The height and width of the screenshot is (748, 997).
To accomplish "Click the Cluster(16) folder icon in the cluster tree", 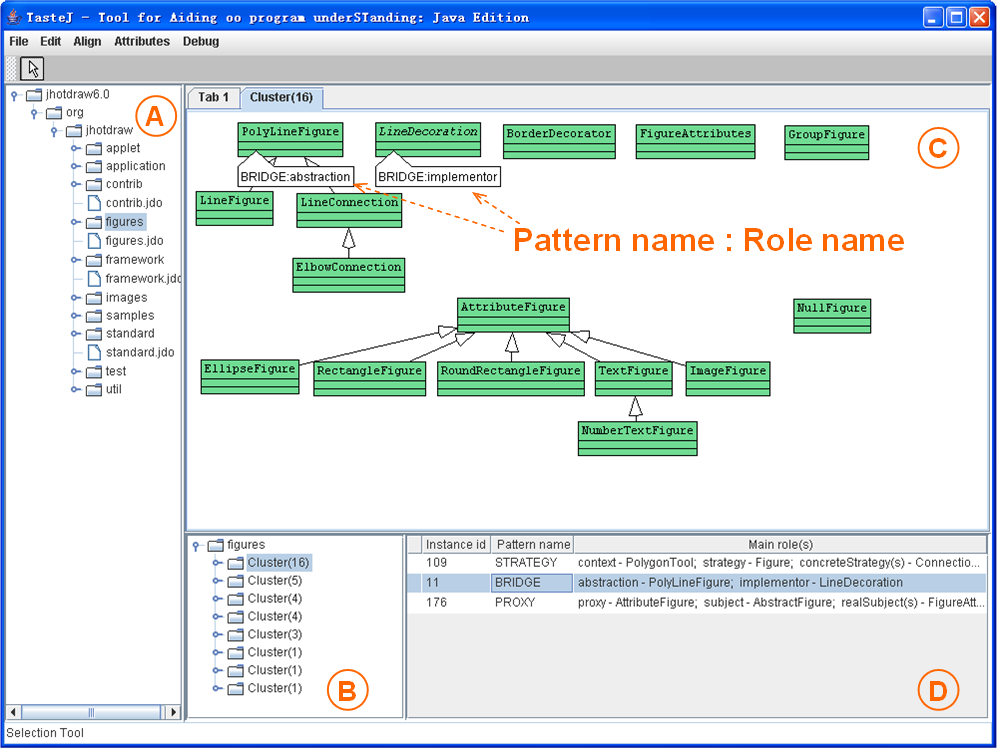I will tap(236, 563).
